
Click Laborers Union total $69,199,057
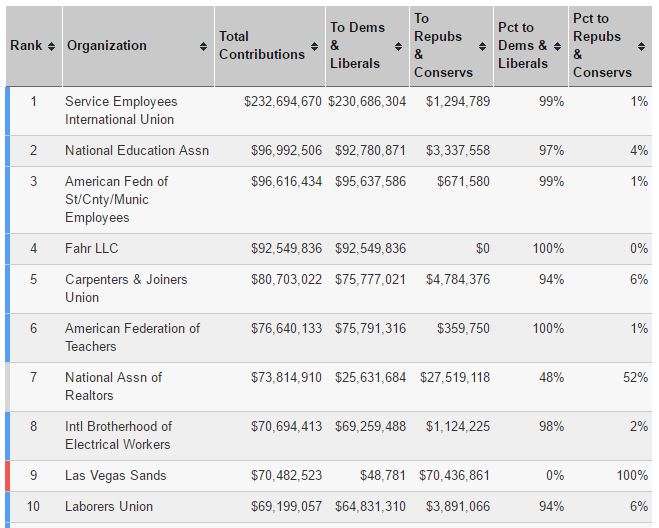(x=286, y=506)
